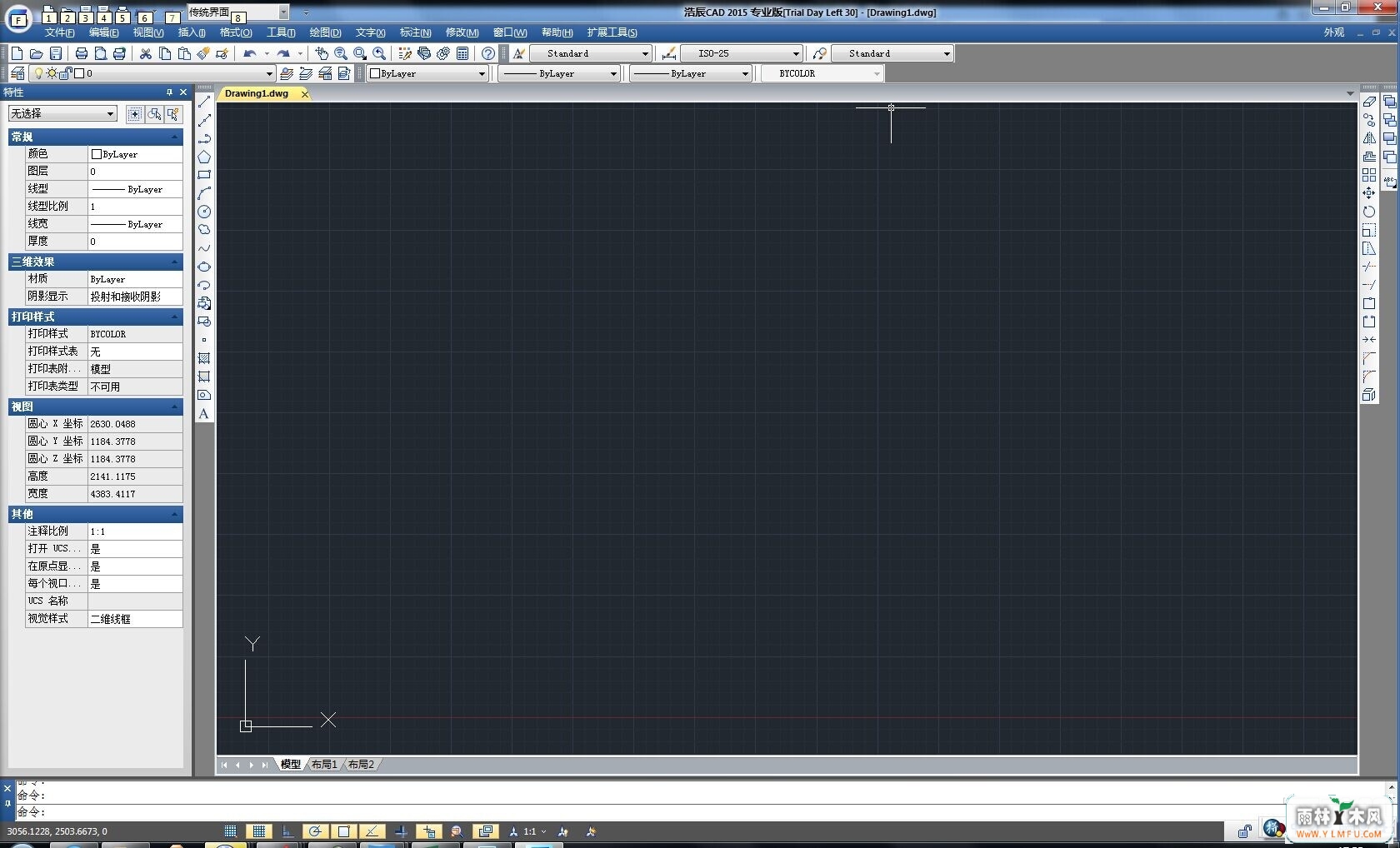Select the Ellipse drawing tool

(204, 267)
